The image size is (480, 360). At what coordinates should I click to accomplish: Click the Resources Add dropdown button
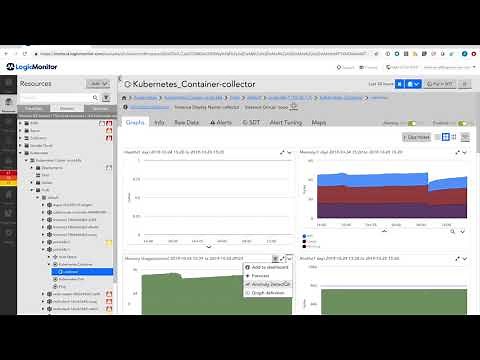[98, 84]
